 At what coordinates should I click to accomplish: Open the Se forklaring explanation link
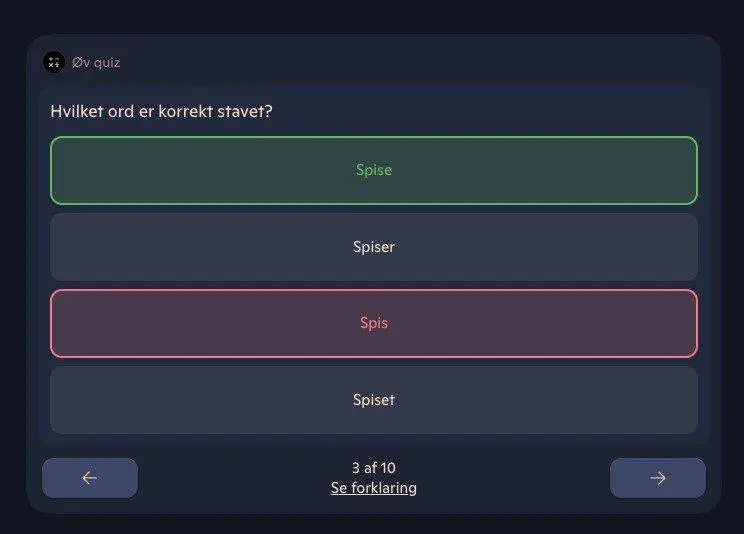click(x=373, y=488)
